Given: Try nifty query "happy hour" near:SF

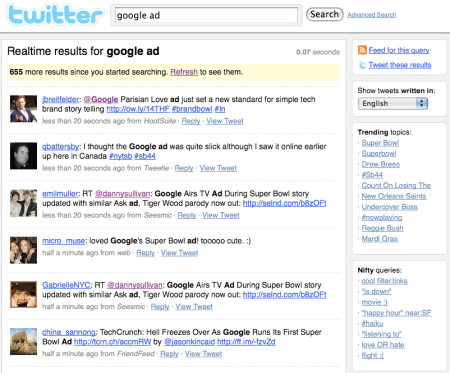Looking at the screenshot, I should pyautogui.click(x=396, y=313).
